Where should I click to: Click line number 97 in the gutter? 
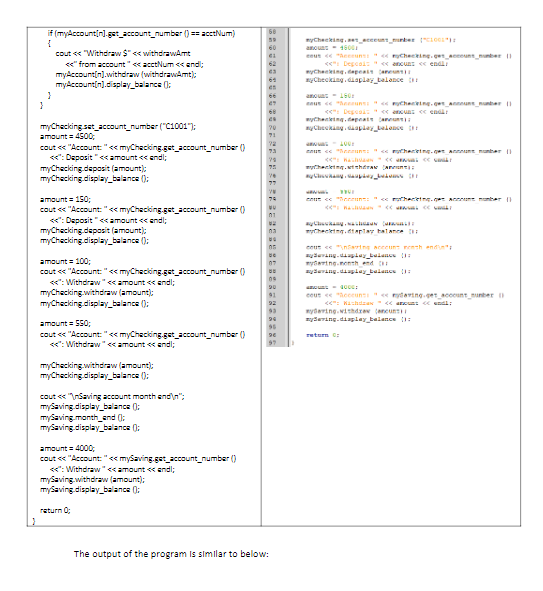(x=272, y=343)
